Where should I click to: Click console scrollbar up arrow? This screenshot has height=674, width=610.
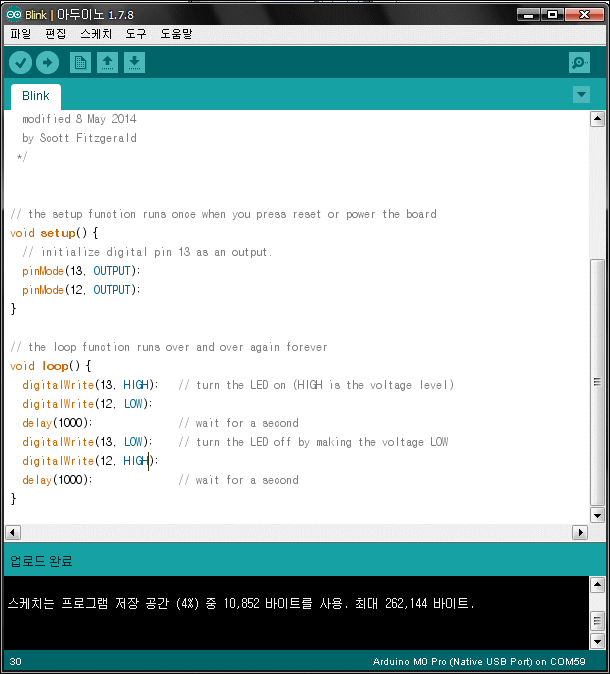(597, 585)
